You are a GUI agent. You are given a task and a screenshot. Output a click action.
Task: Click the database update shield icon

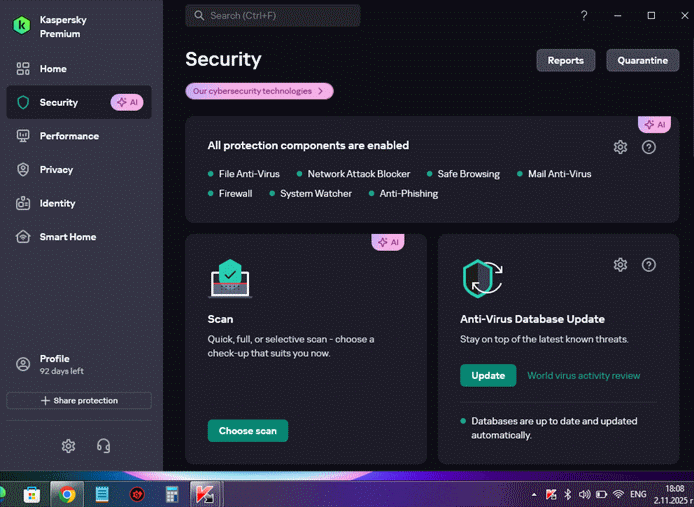(482, 279)
